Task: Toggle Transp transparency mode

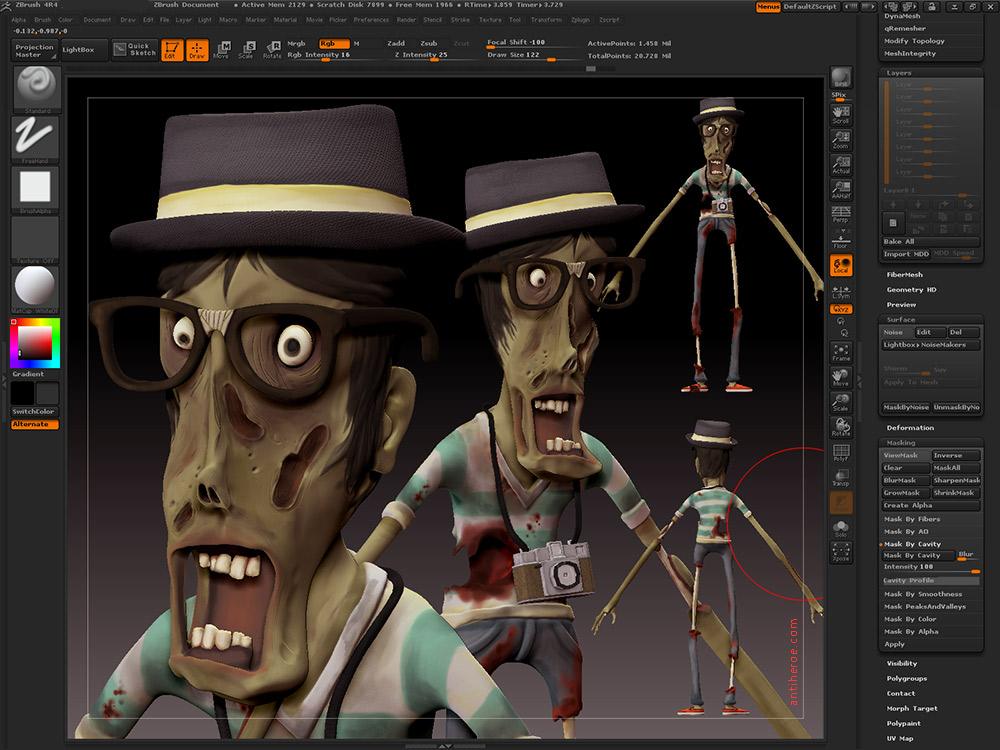Action: click(841, 477)
